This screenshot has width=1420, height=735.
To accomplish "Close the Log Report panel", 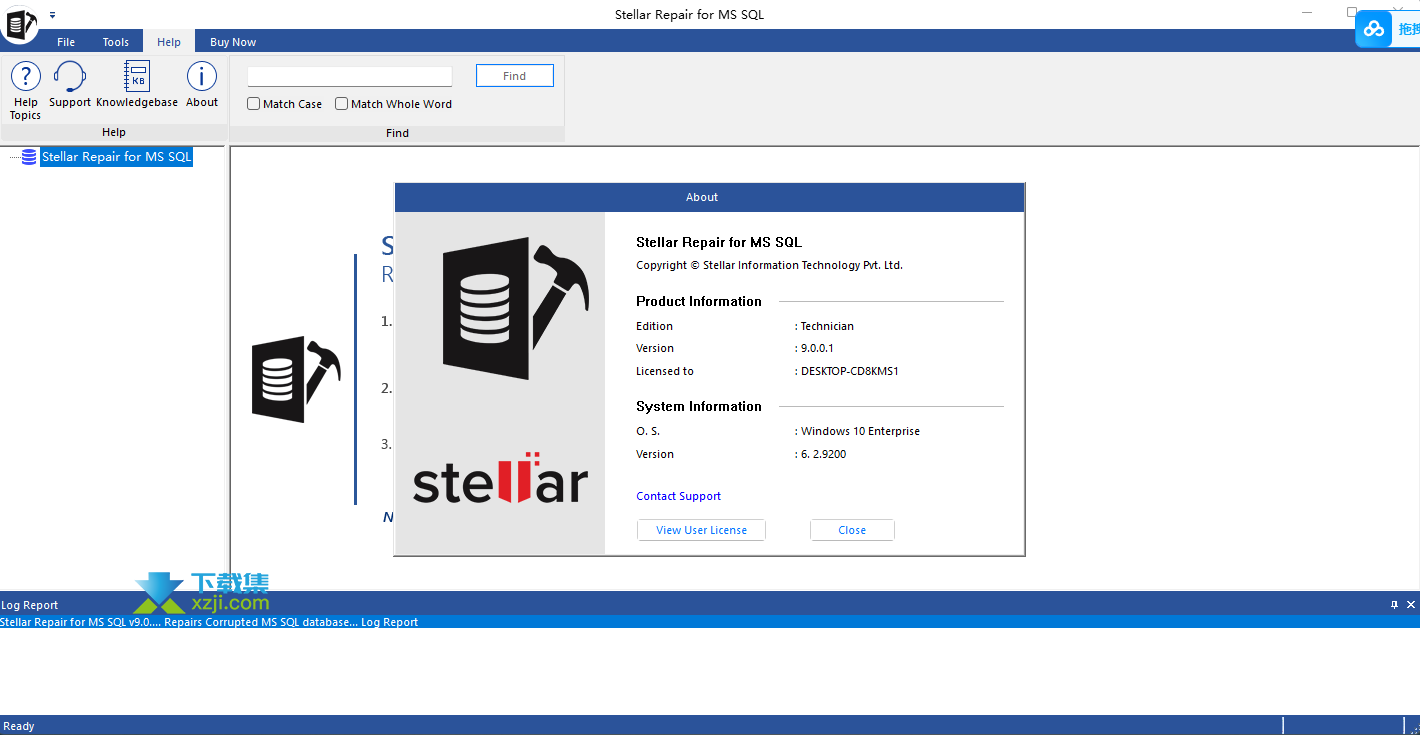I will [1411, 605].
